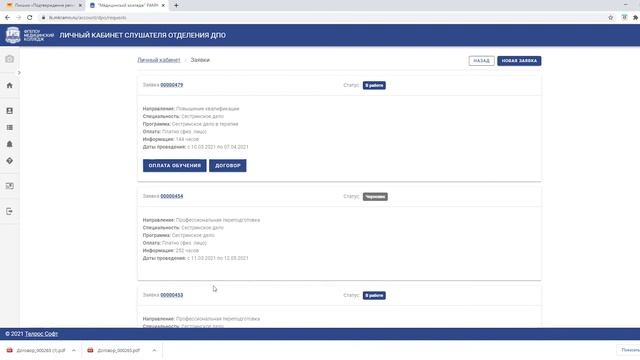Select the 'Медицинский колледж' browser tab

(x=127, y=5)
